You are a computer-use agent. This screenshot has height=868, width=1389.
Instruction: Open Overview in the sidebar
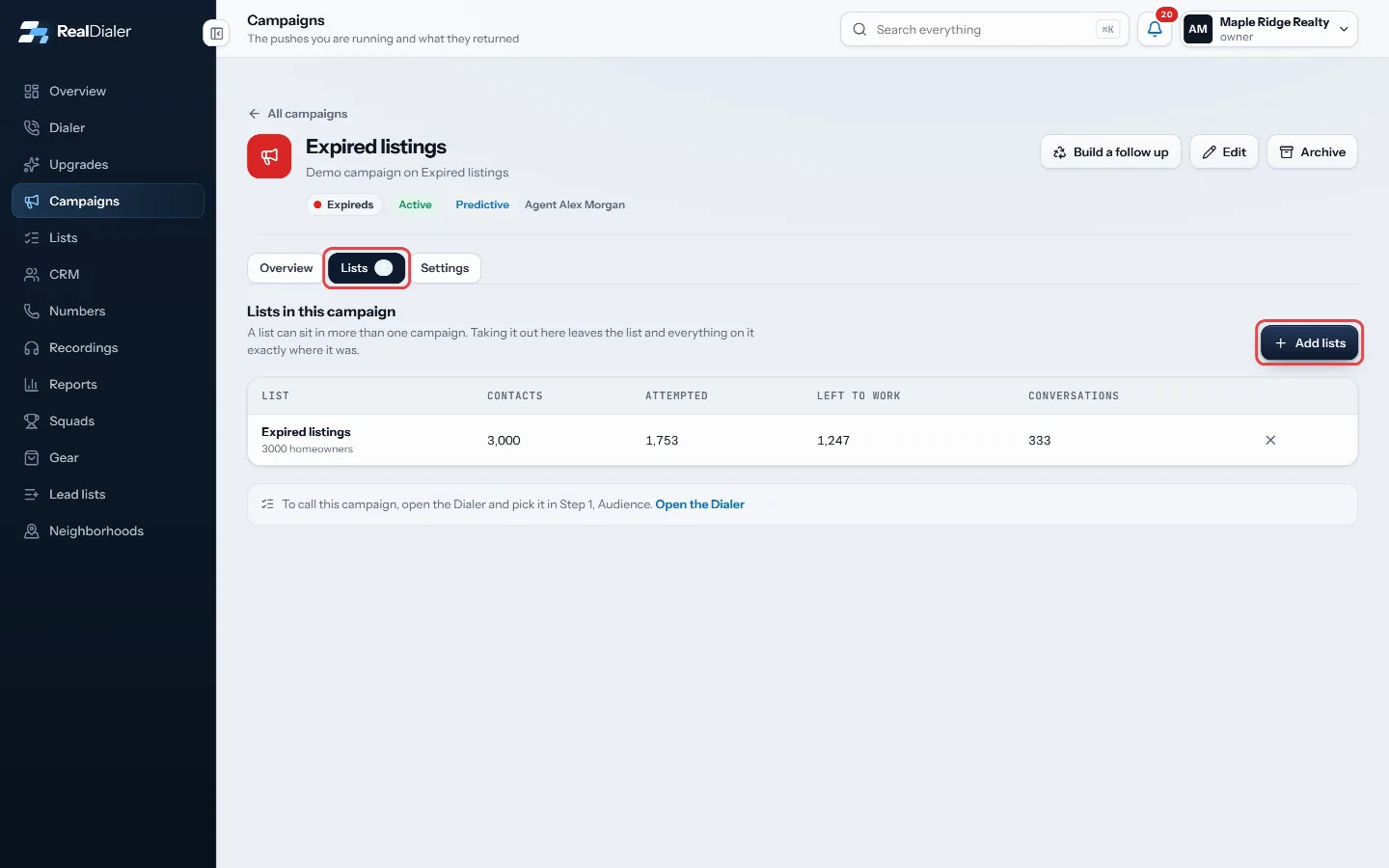(x=108, y=92)
